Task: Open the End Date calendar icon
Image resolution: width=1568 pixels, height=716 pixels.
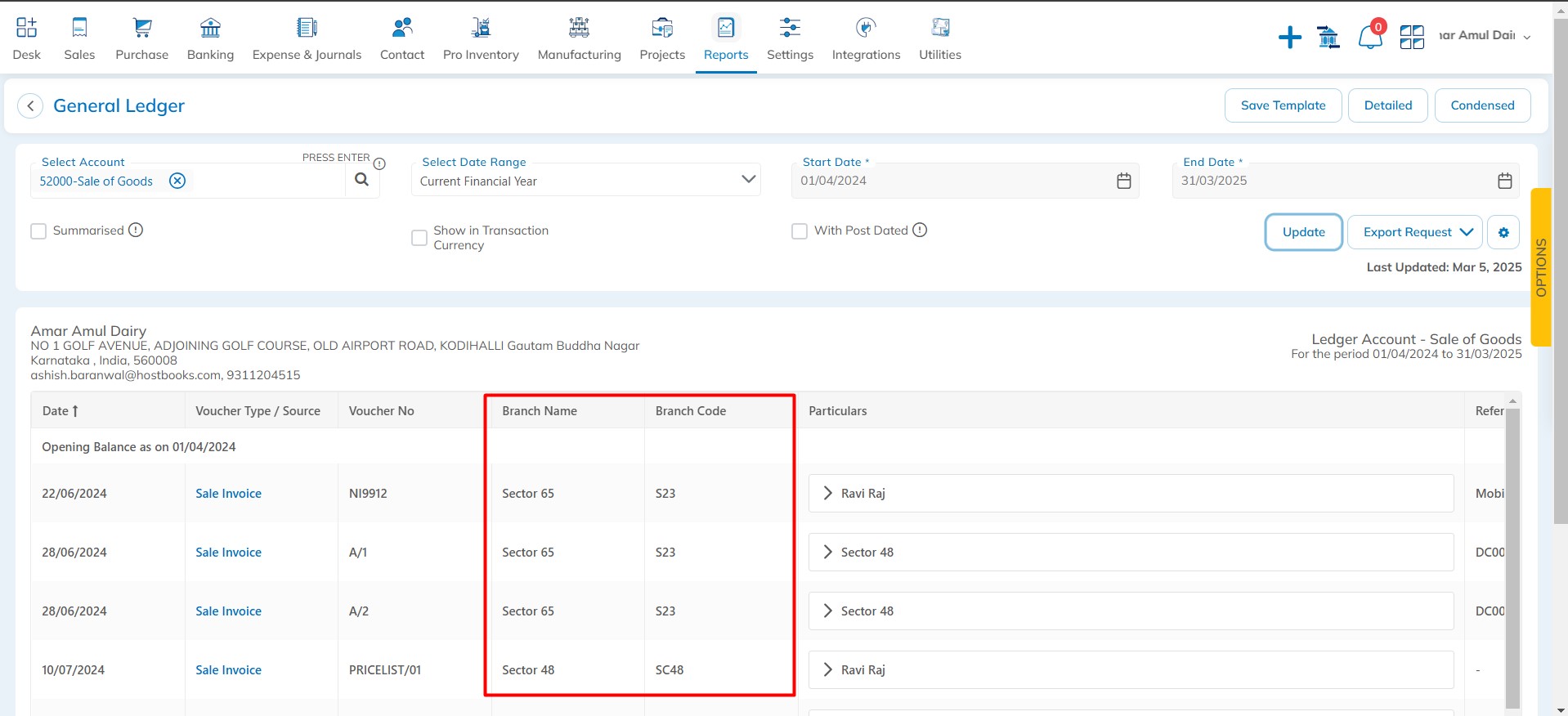Action: coord(1505,181)
